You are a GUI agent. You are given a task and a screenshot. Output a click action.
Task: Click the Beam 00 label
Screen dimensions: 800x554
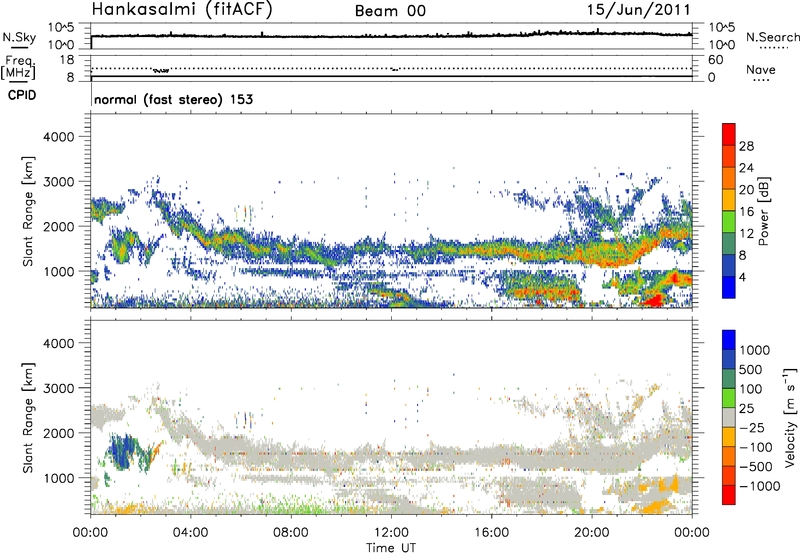[390, 11]
